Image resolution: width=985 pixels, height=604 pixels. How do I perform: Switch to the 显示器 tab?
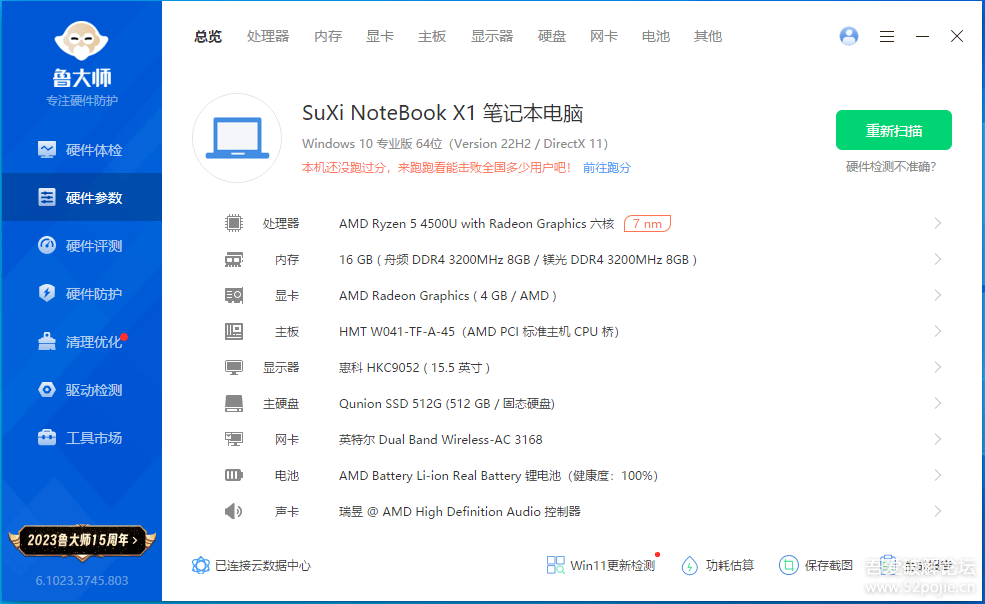pyautogui.click(x=492, y=36)
